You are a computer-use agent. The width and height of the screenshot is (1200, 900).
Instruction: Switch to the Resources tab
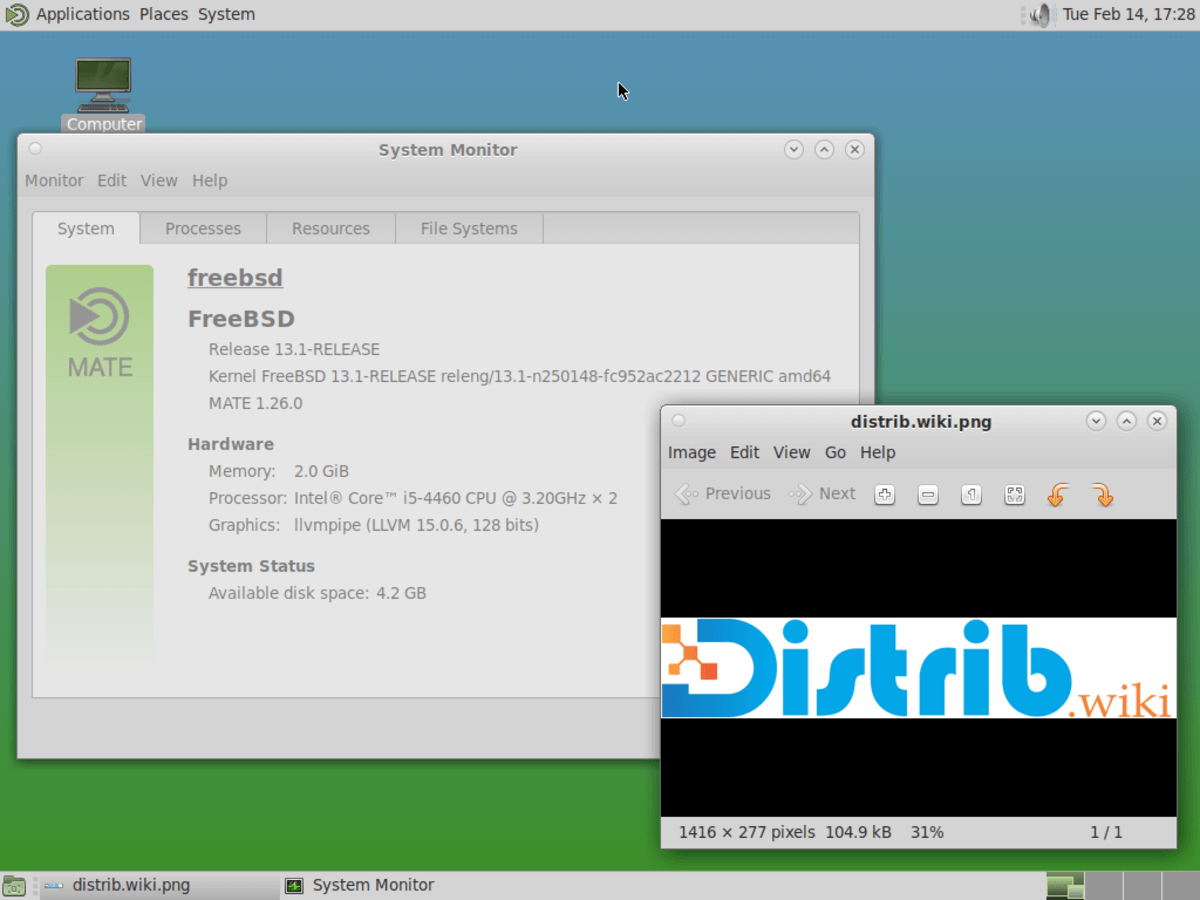coord(331,229)
